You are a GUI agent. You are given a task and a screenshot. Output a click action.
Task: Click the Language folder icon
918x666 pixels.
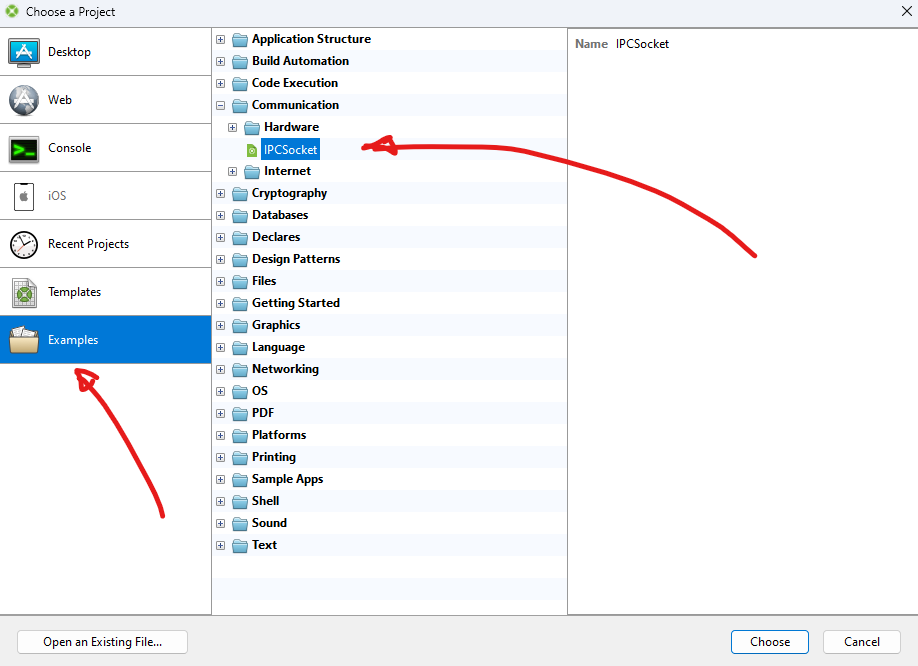tap(240, 348)
